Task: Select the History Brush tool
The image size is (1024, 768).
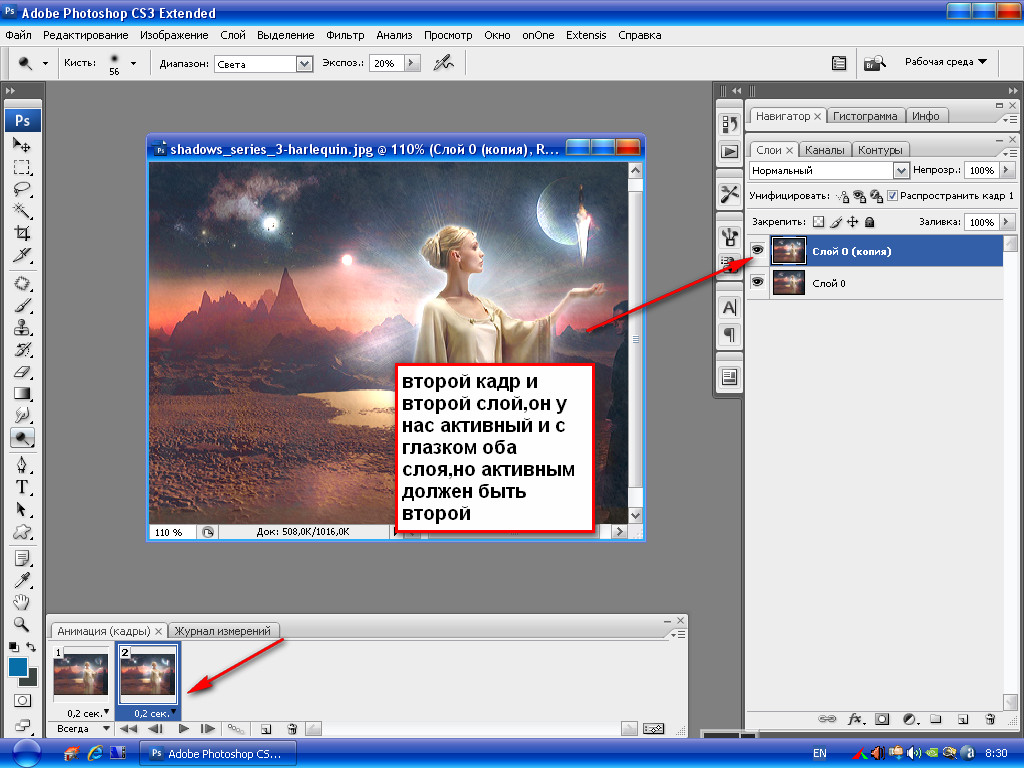Action: point(22,350)
